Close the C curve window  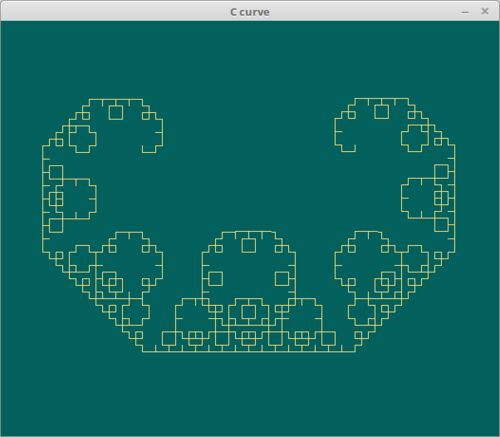click(485, 11)
